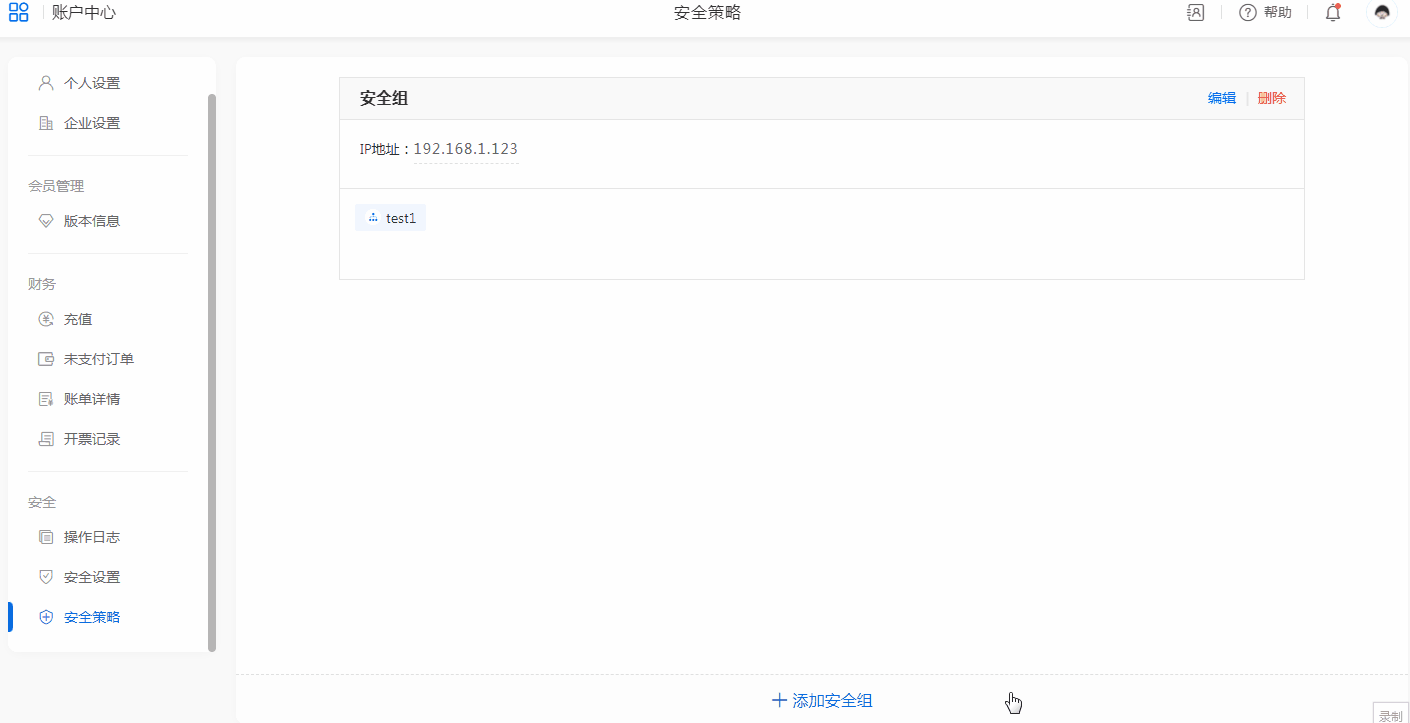
Task: Click 删除 to delete the security group
Action: pyautogui.click(x=1272, y=98)
